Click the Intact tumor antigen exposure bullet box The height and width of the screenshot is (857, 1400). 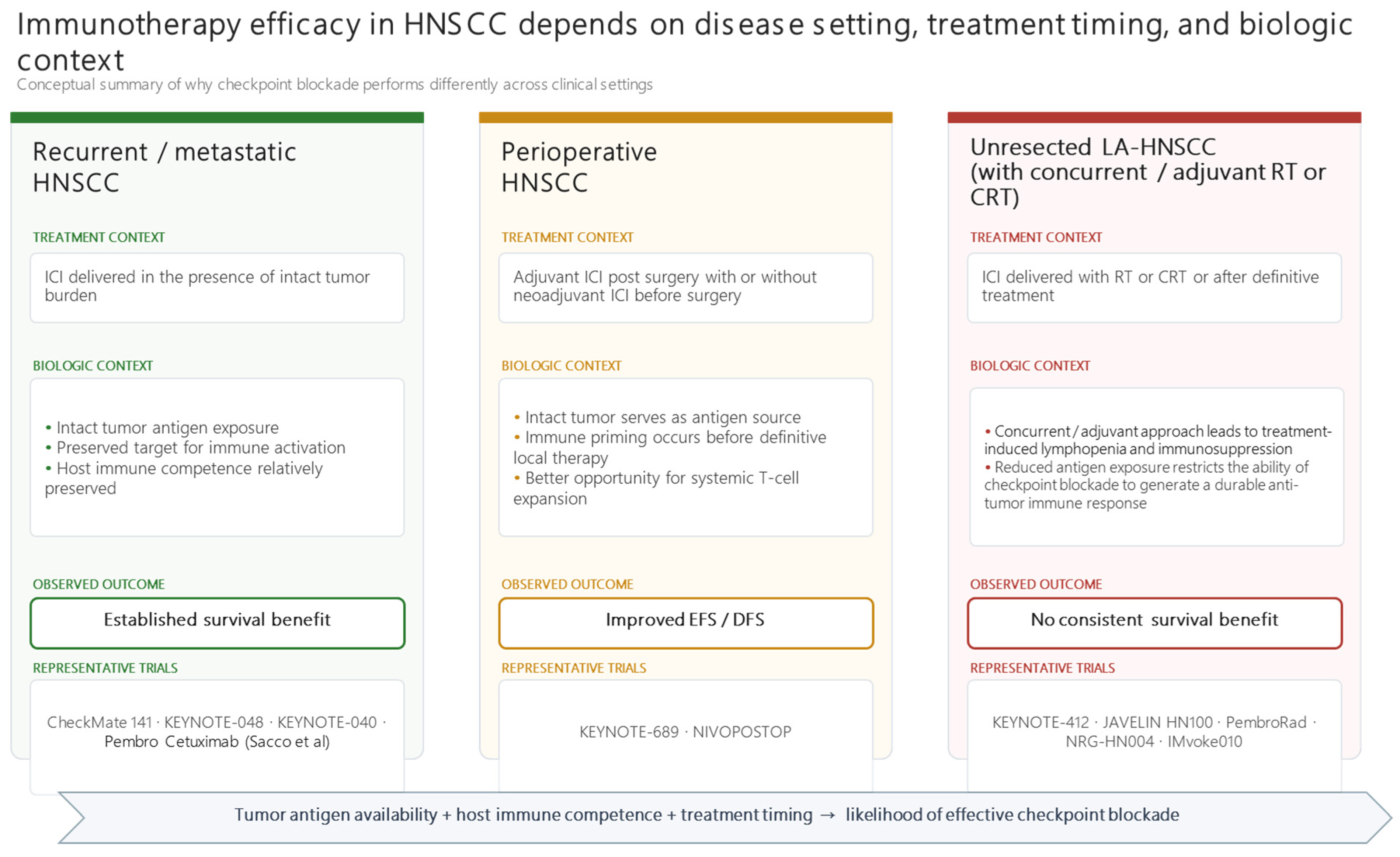tap(217, 458)
